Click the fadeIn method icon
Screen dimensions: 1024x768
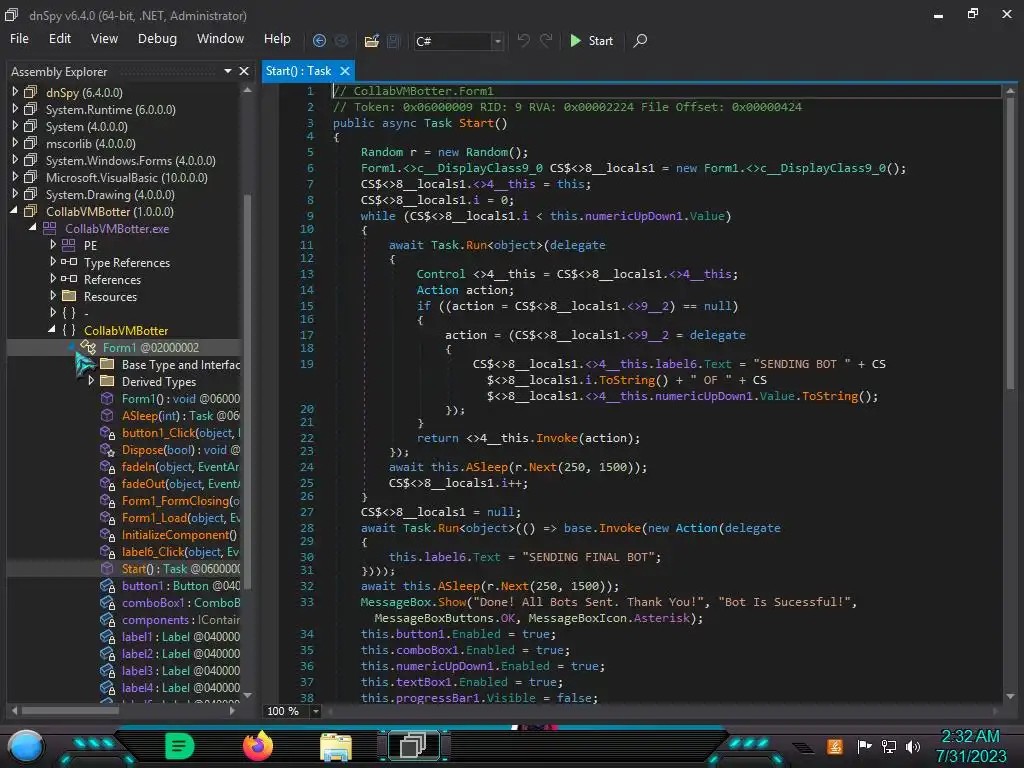point(107,466)
